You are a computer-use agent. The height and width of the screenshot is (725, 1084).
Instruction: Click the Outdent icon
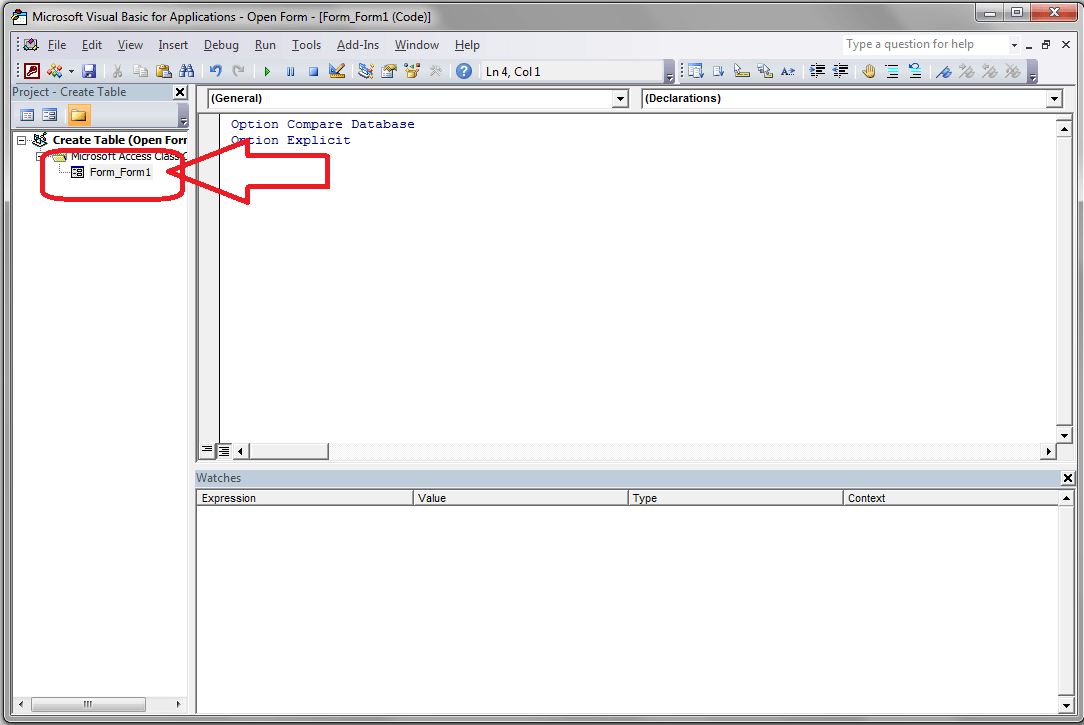click(840, 70)
